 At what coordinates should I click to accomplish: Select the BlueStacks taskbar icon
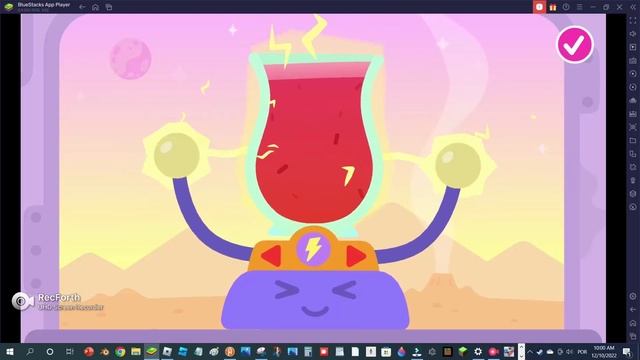tap(151, 351)
